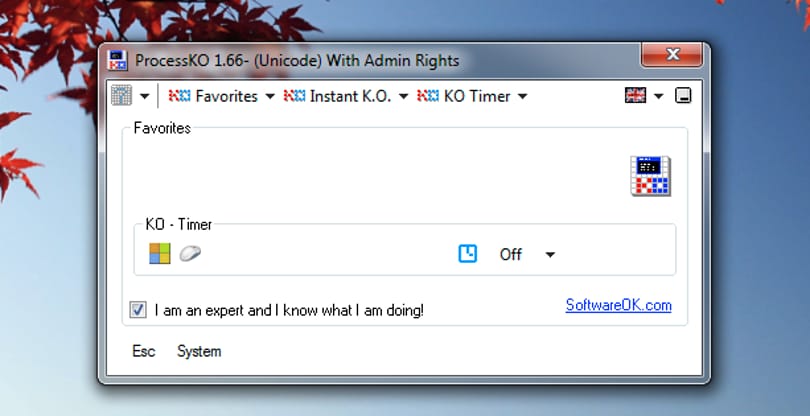
Task: Expand the KO Timer dropdown arrow
Action: coord(522,96)
